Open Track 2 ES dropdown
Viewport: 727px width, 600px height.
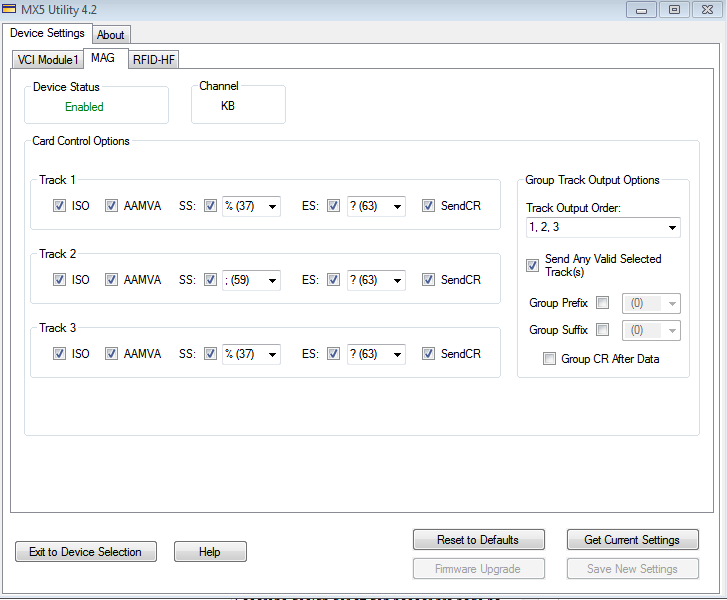[376, 280]
